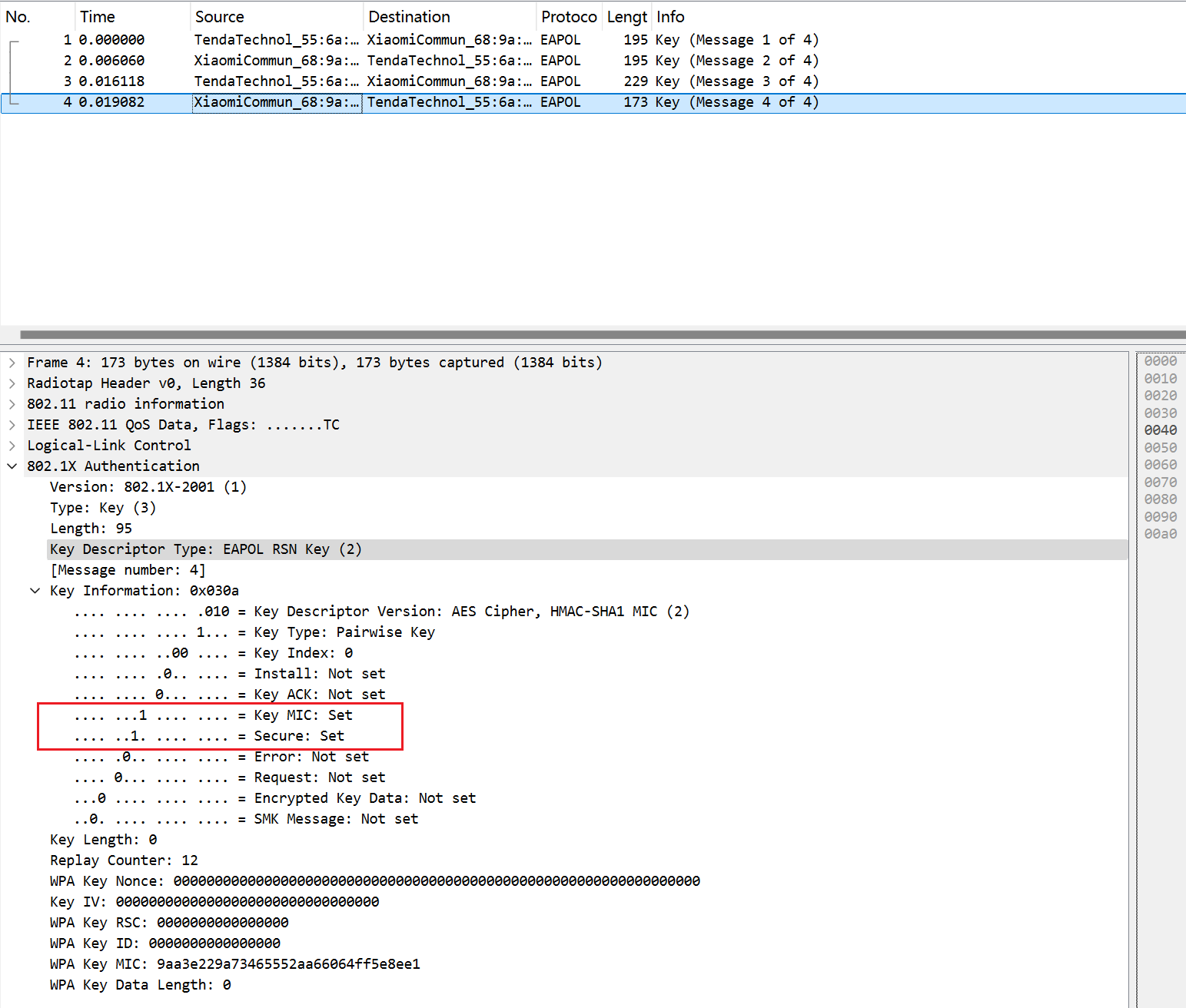
Task: Select the Key Type: Pairwise Key row
Action: [254, 632]
